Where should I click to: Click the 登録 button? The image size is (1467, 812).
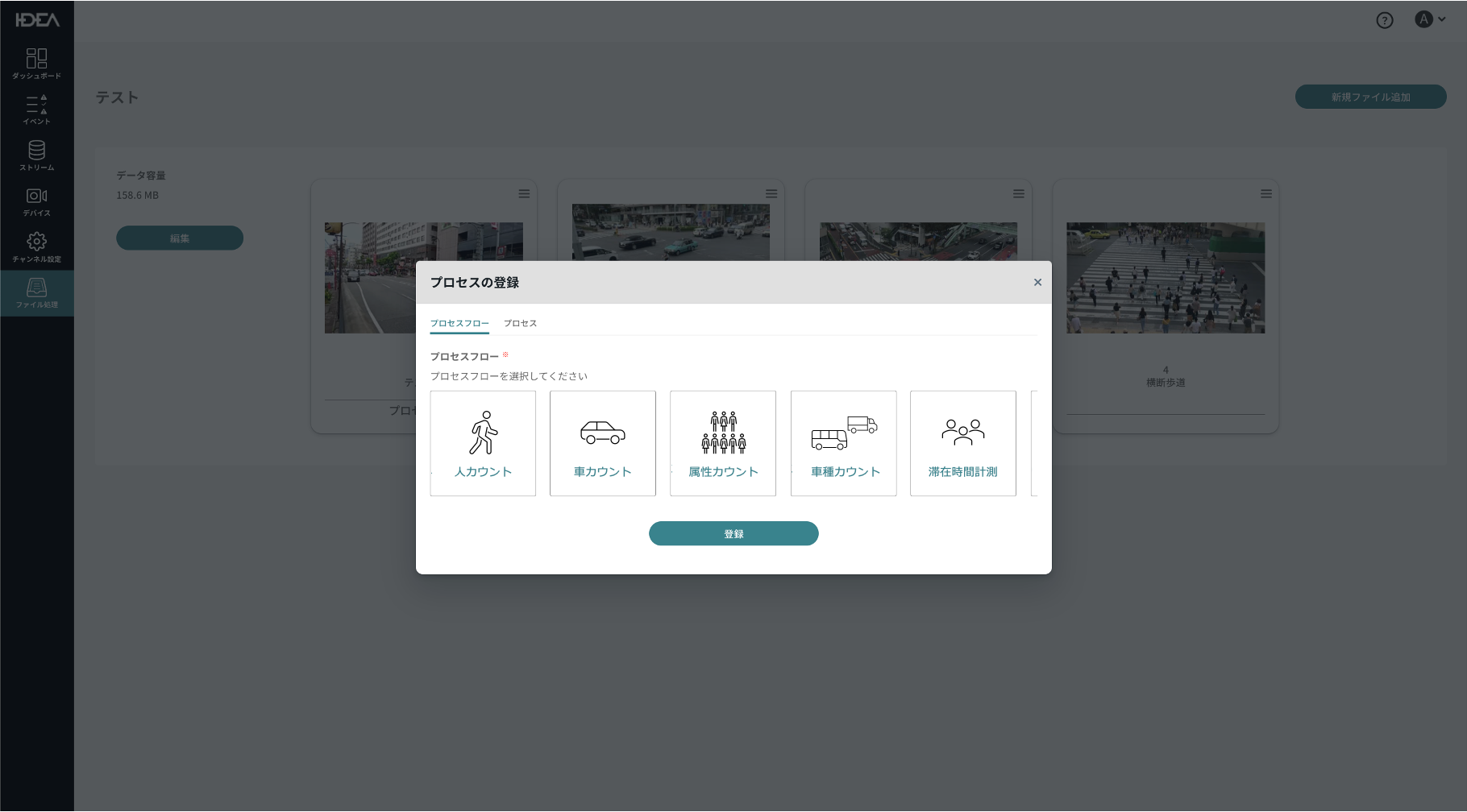coord(733,533)
